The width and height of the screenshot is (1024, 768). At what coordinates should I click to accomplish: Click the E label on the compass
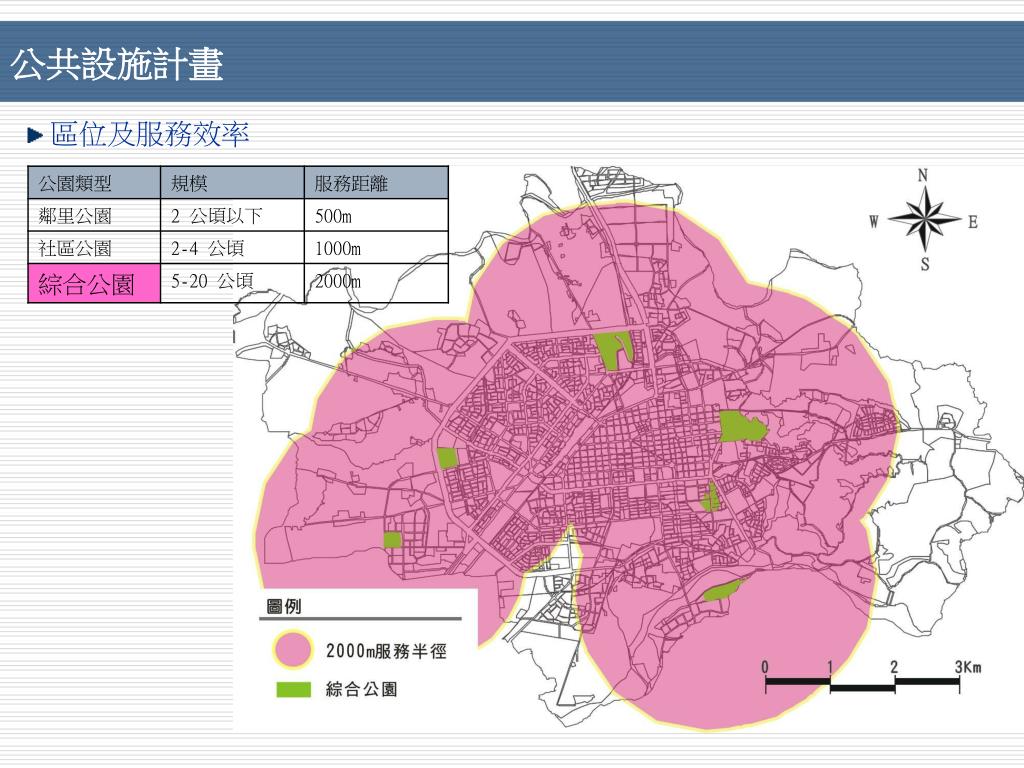[x=972, y=222]
